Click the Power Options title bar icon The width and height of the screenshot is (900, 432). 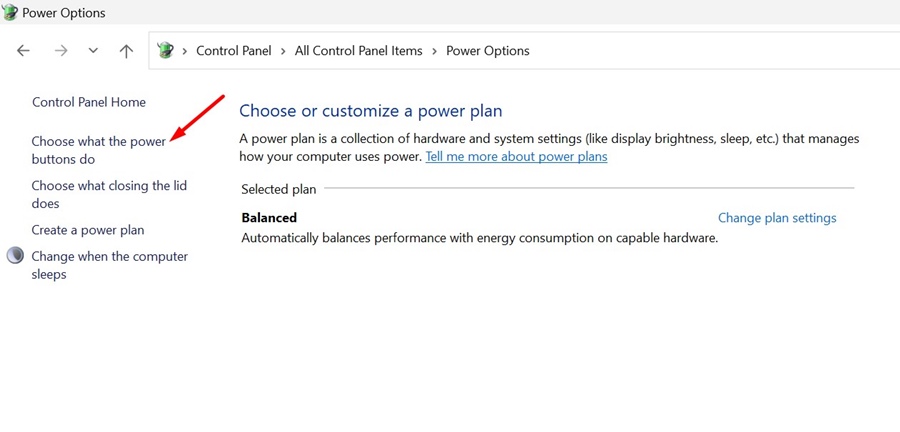pos(10,13)
